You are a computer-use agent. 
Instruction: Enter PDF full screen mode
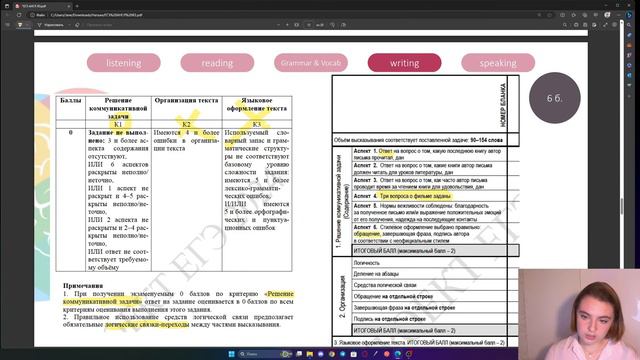coord(605,25)
